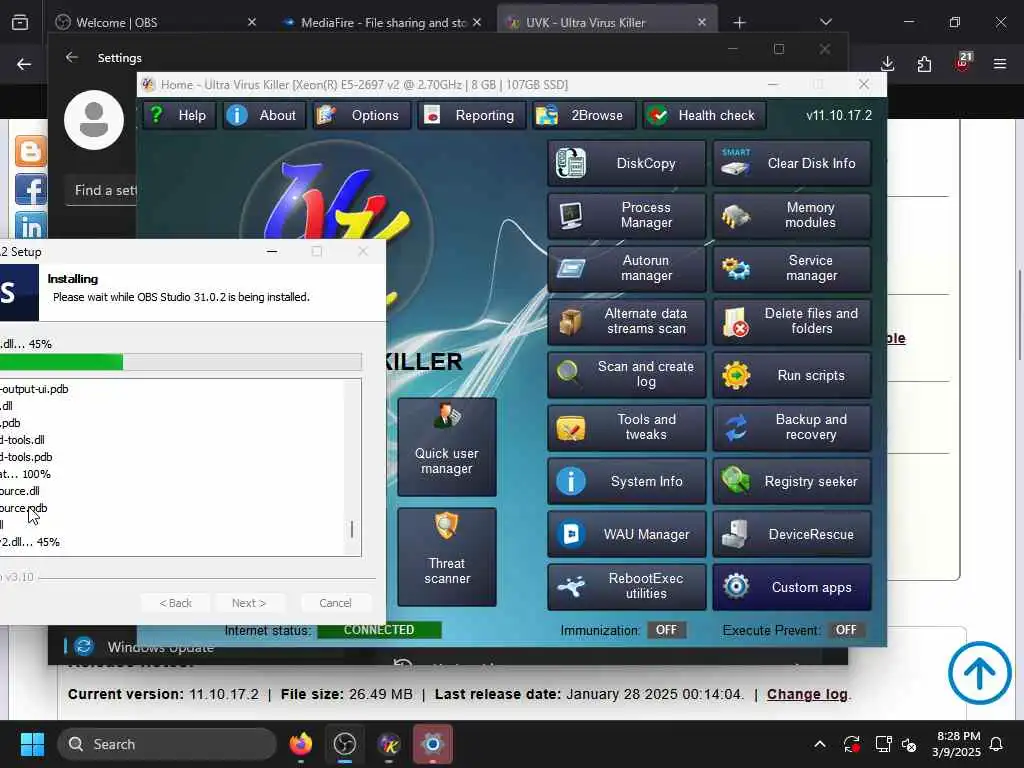The width and height of the screenshot is (1024, 768).
Task: Open Run scripts module
Action: tap(792, 375)
